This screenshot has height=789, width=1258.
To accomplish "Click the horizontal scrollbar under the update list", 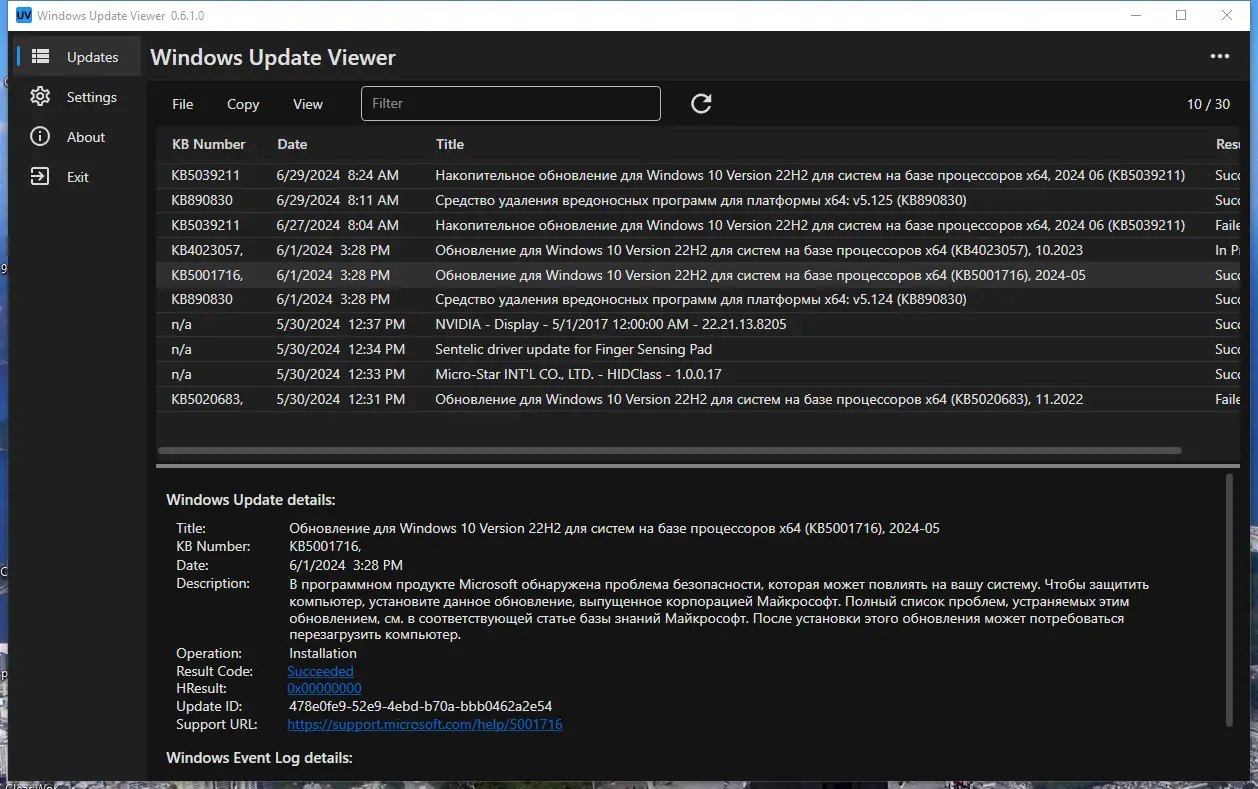I will pyautogui.click(x=669, y=451).
